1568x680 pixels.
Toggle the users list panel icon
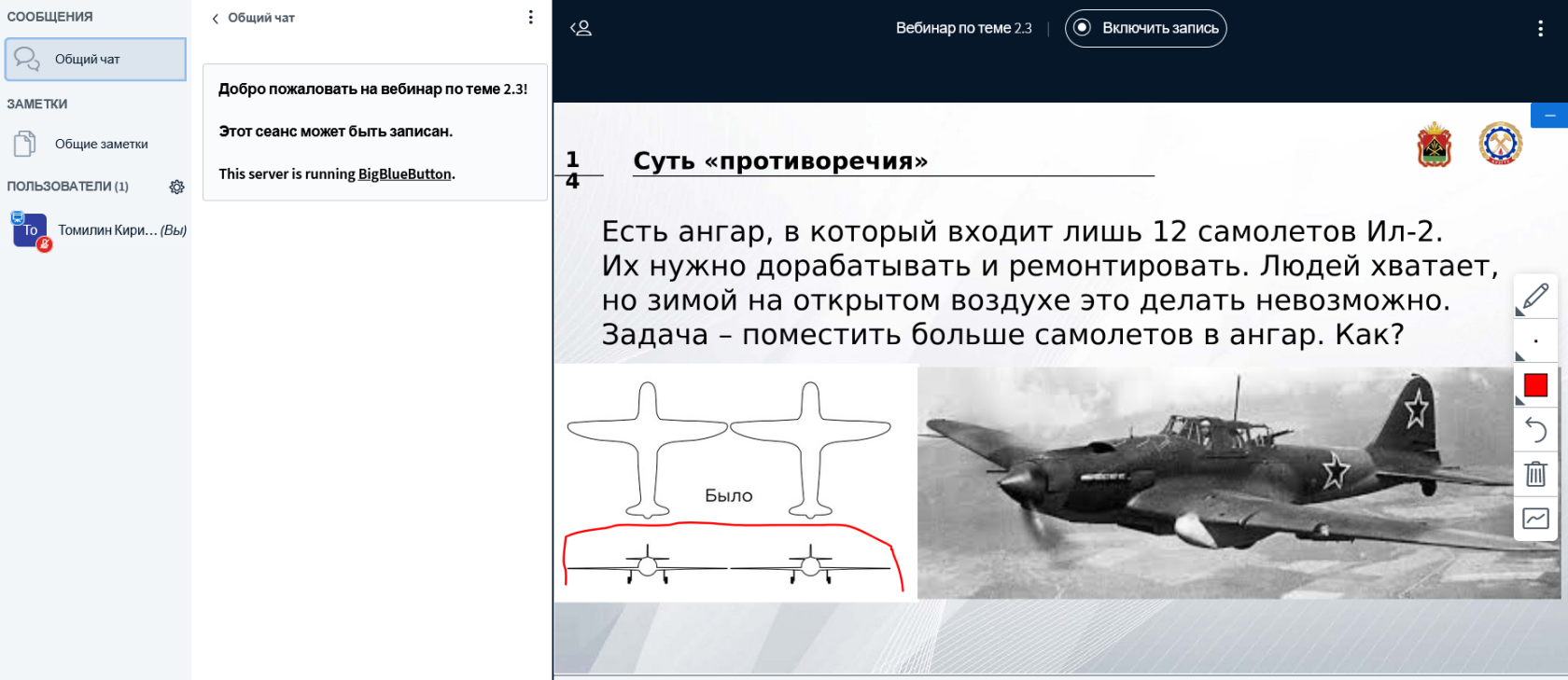pos(581,28)
